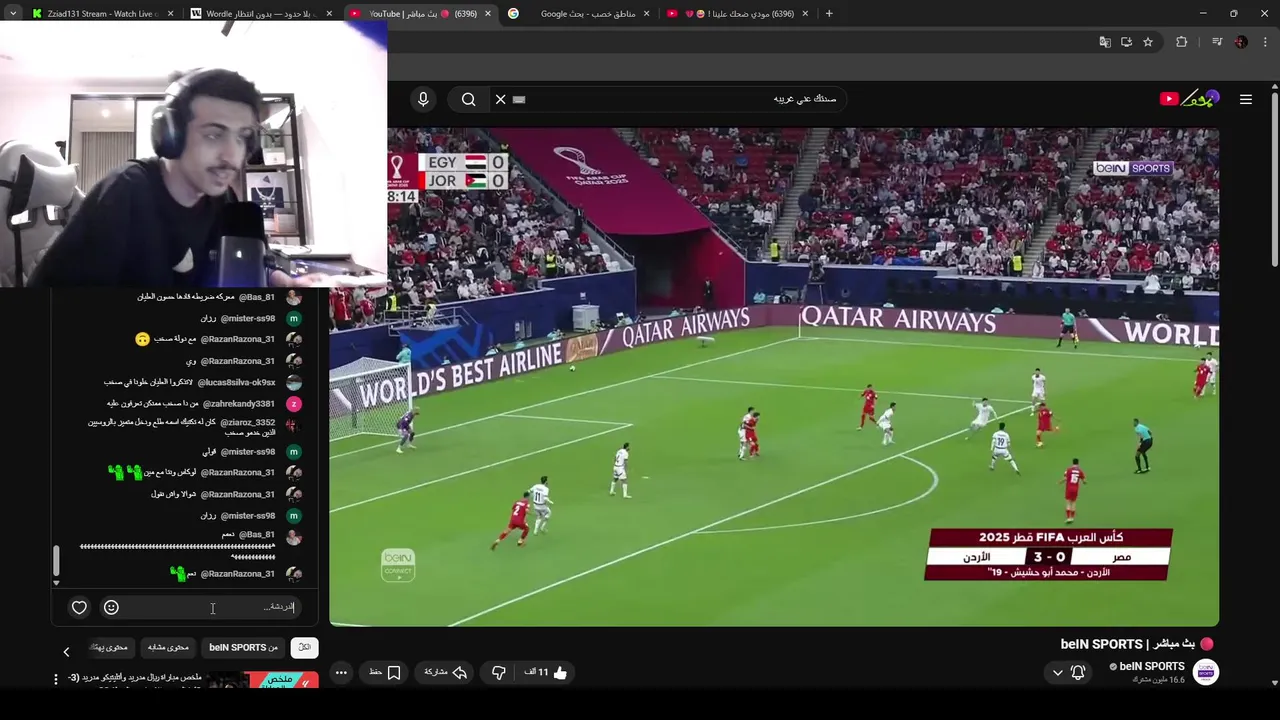
Task: Clear the YouTube search box with X
Action: pyautogui.click(x=500, y=99)
